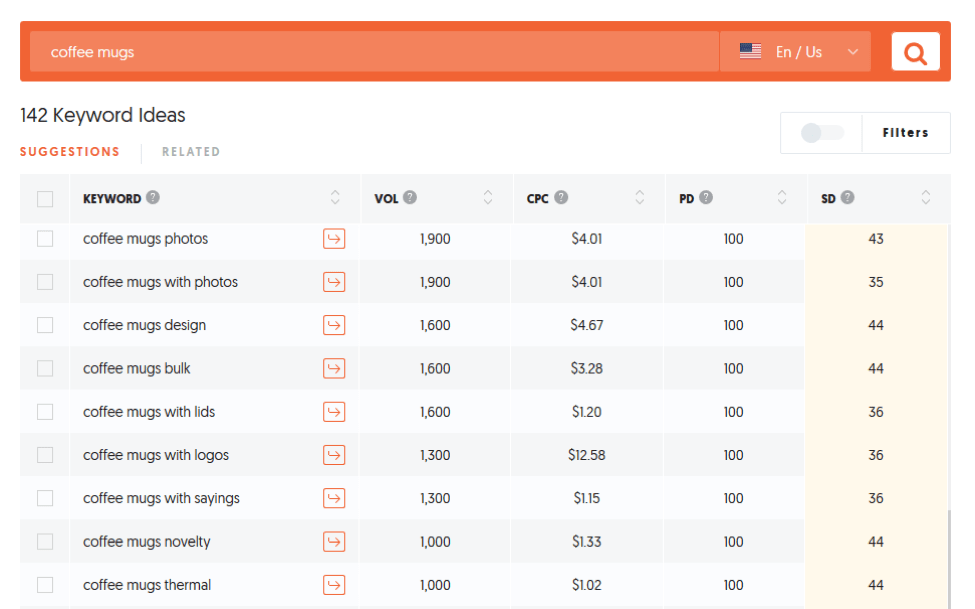Check the box for coffee mugs with photos
The height and width of the screenshot is (609, 975).
point(45,282)
